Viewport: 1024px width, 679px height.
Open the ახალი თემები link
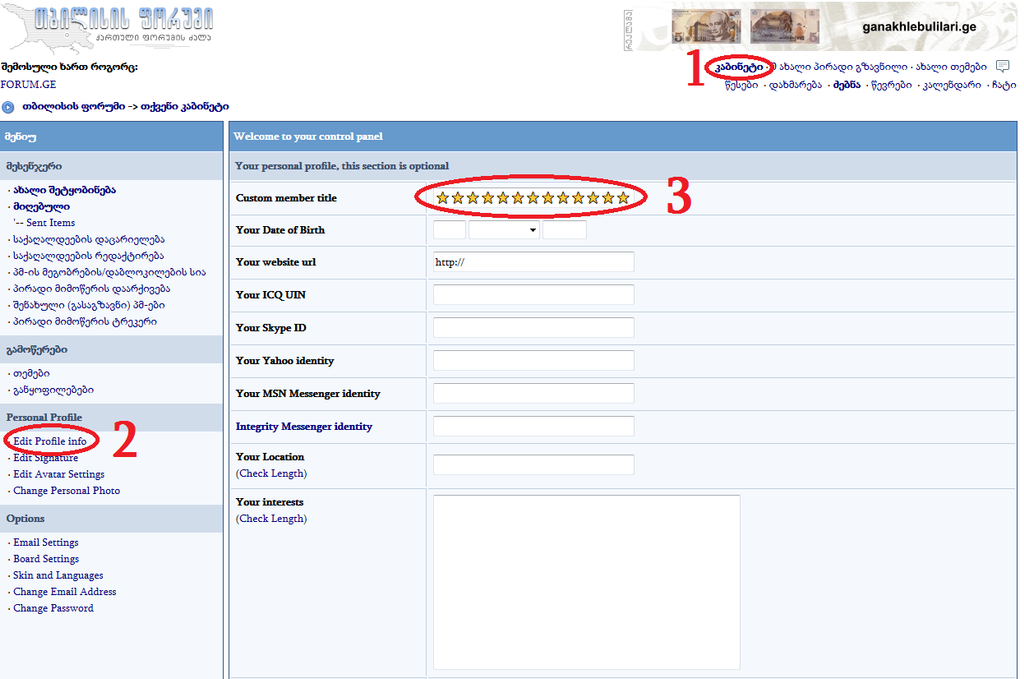point(951,67)
